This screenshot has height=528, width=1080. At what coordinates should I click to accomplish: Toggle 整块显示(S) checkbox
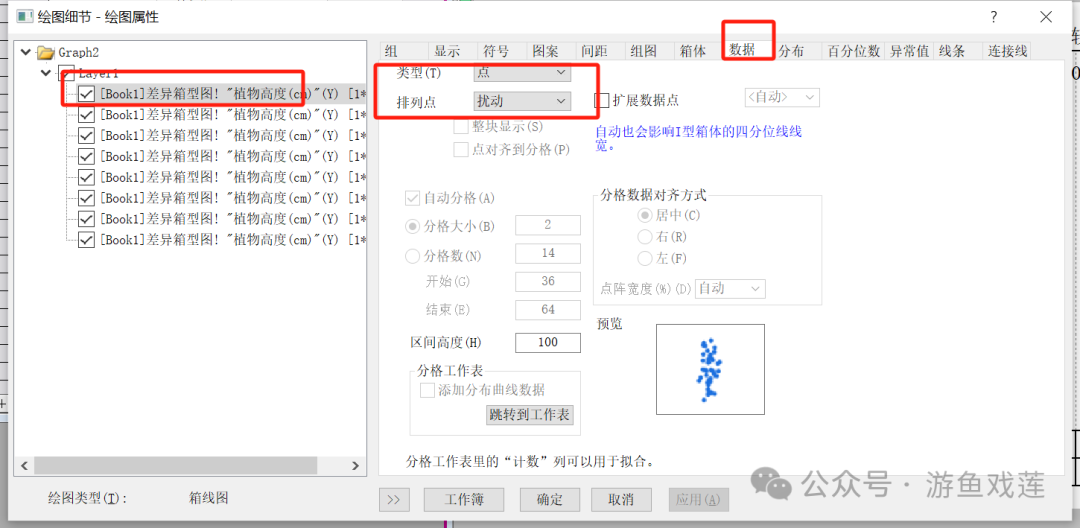click(461, 127)
